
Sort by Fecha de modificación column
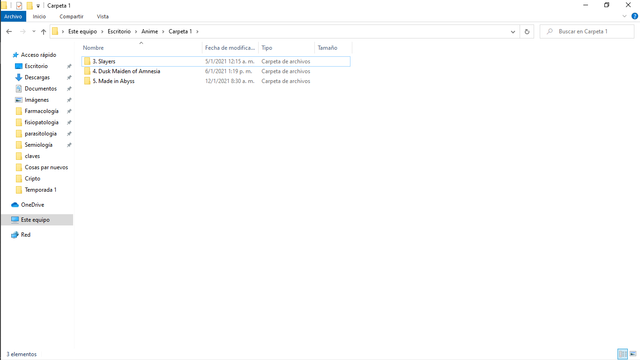(x=230, y=48)
